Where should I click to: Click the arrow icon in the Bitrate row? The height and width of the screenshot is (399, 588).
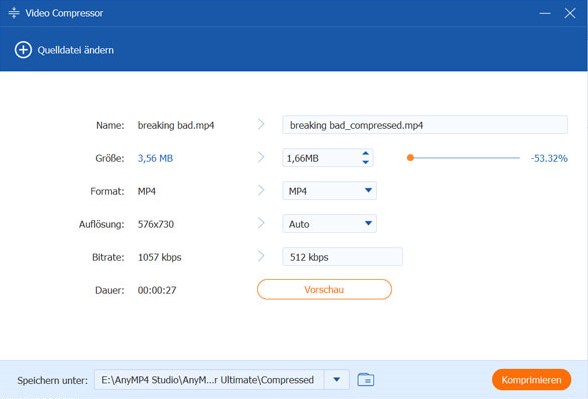[261, 256]
